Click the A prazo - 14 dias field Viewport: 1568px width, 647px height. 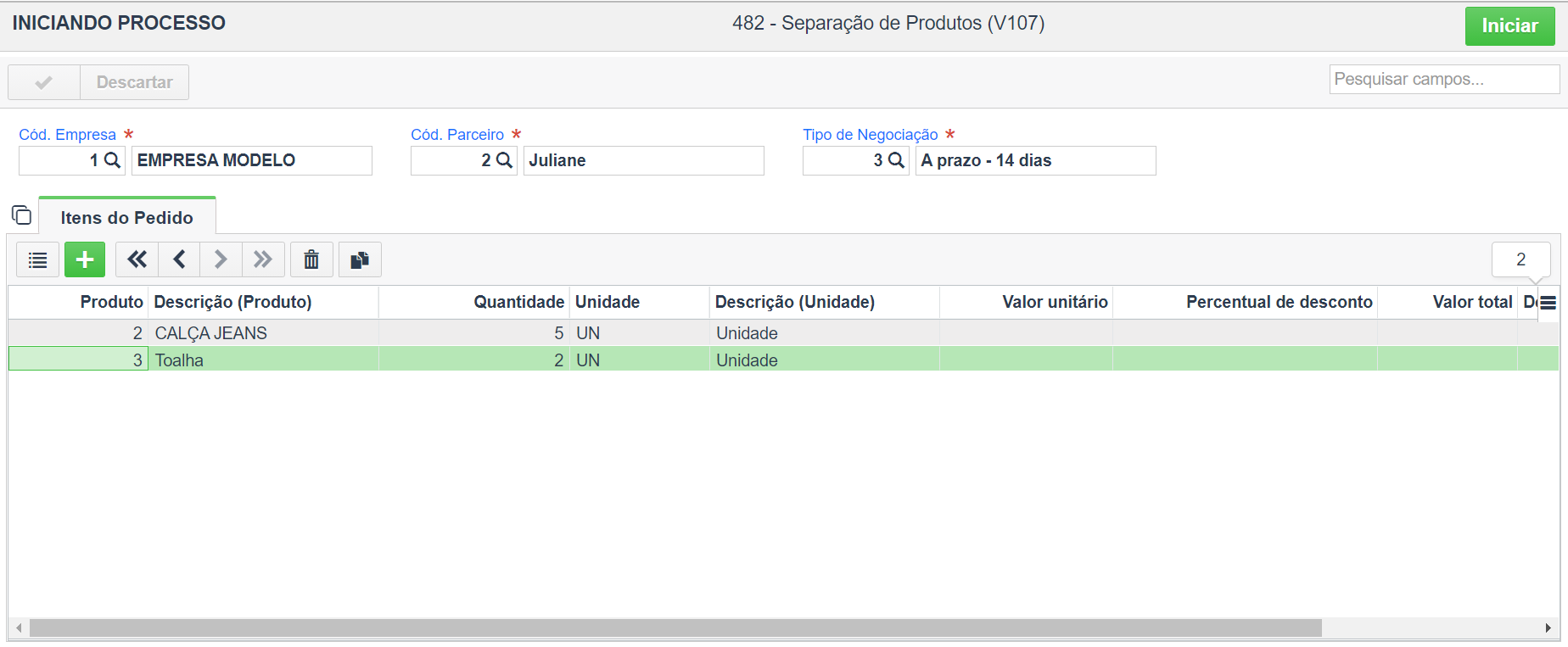coord(1036,160)
